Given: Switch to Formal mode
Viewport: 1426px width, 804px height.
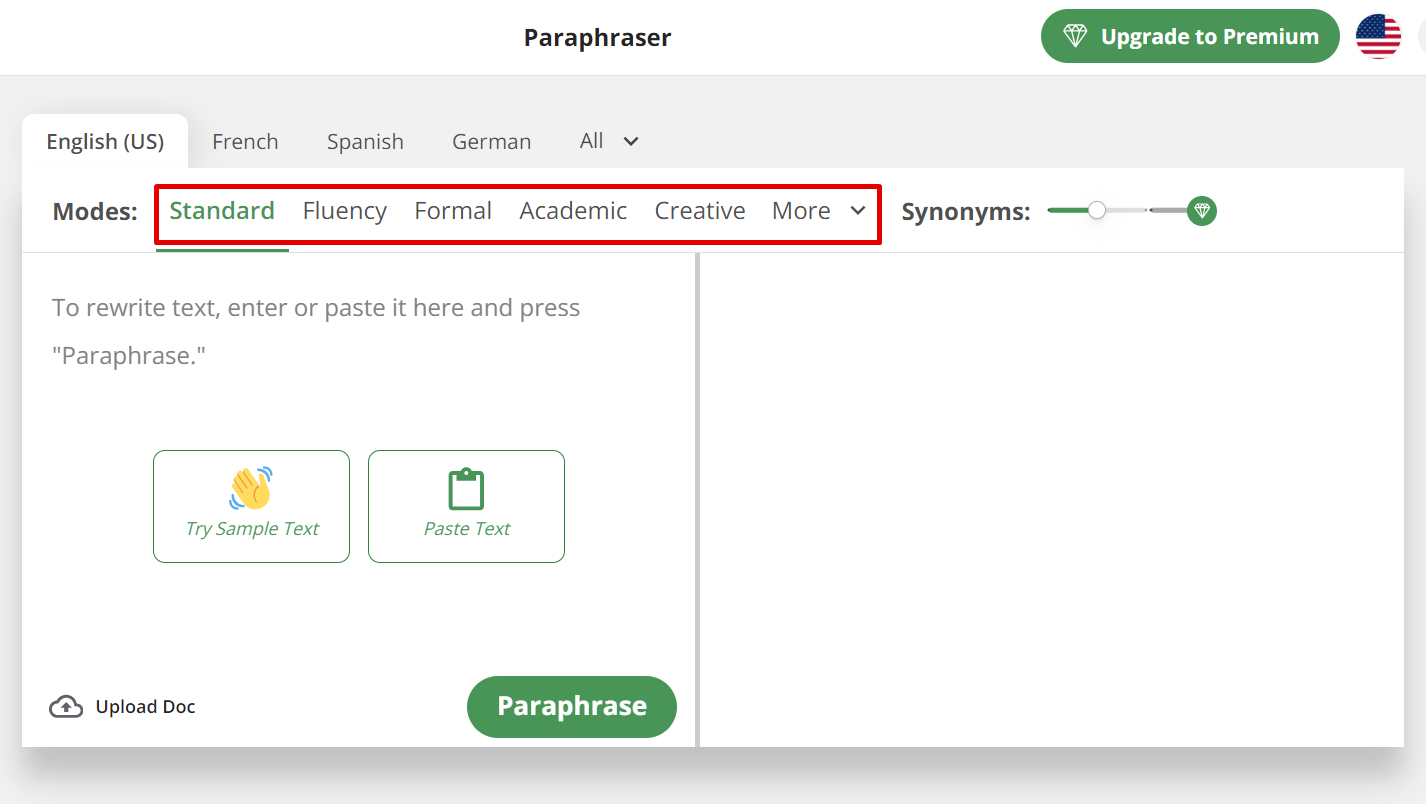Looking at the screenshot, I should pos(453,211).
